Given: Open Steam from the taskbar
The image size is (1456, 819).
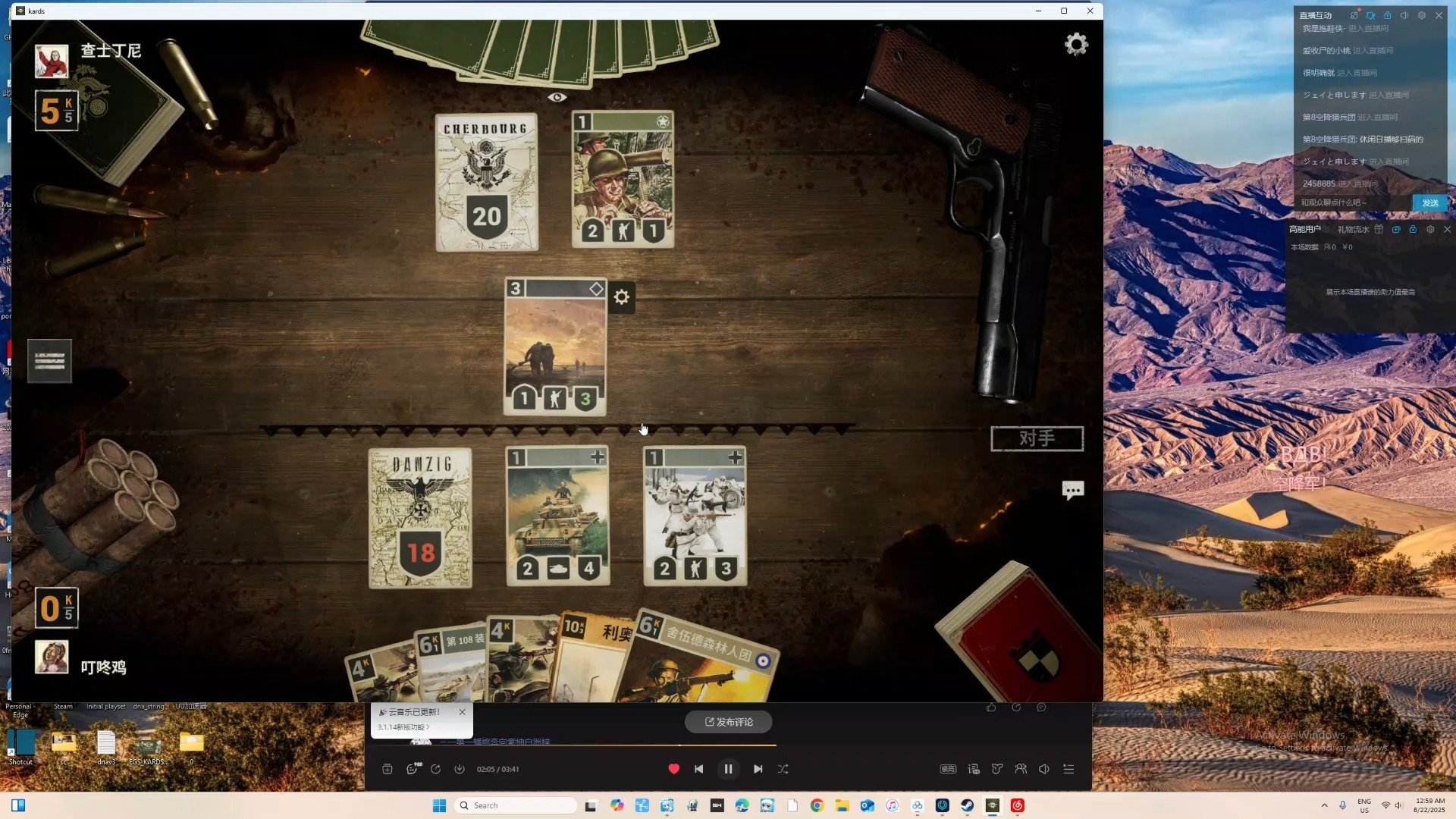Looking at the screenshot, I should pos(968,805).
